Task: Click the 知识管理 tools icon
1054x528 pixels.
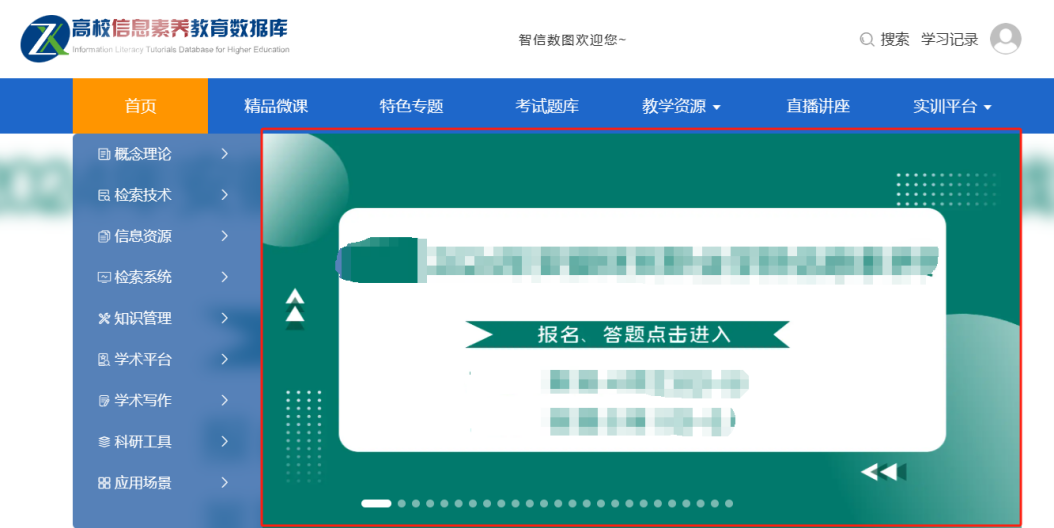Action: [104, 318]
